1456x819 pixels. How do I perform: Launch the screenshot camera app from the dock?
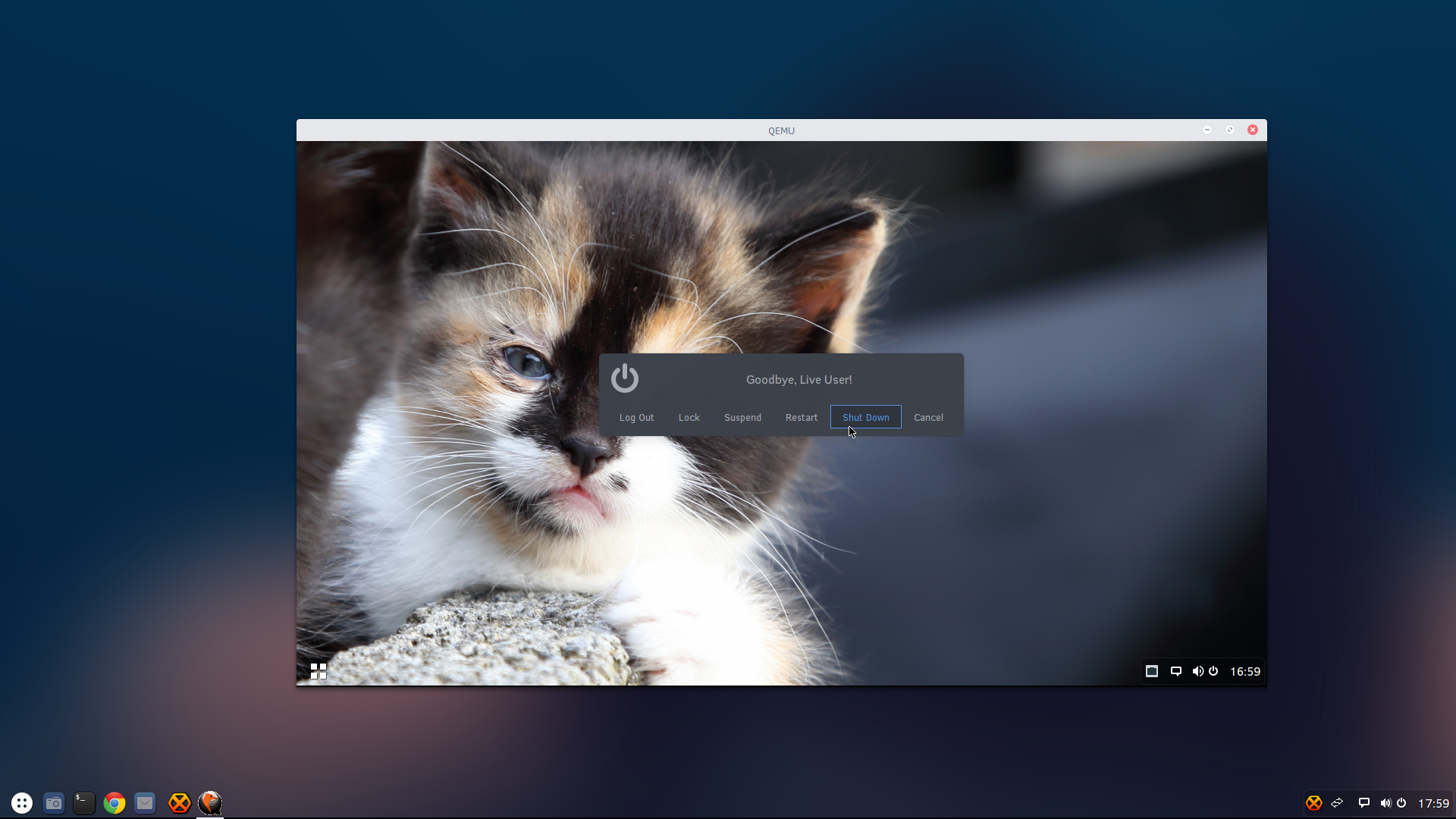[54, 802]
